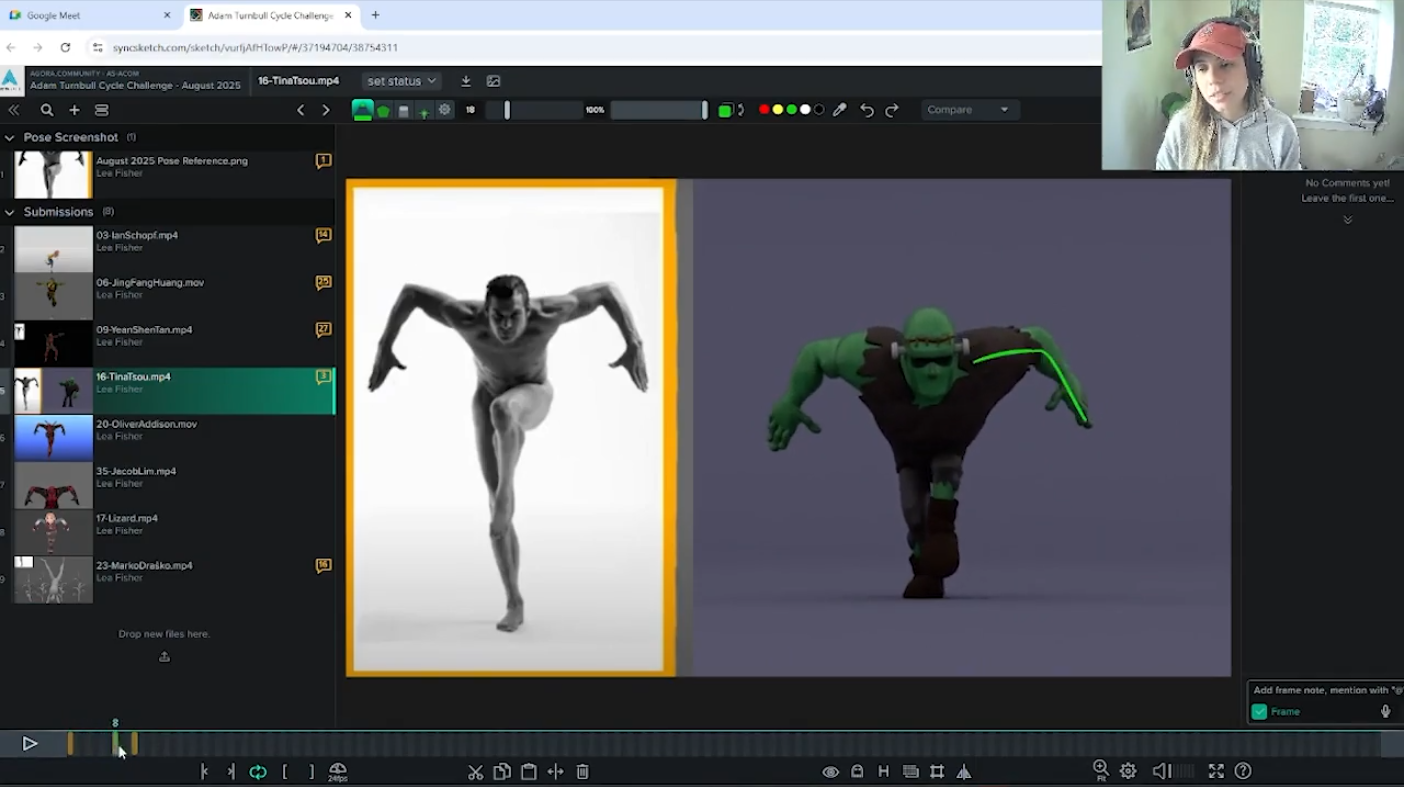Screen dimensions: 1404x787
Task: Switch to the Google Meet browser tab
Action: point(90,15)
